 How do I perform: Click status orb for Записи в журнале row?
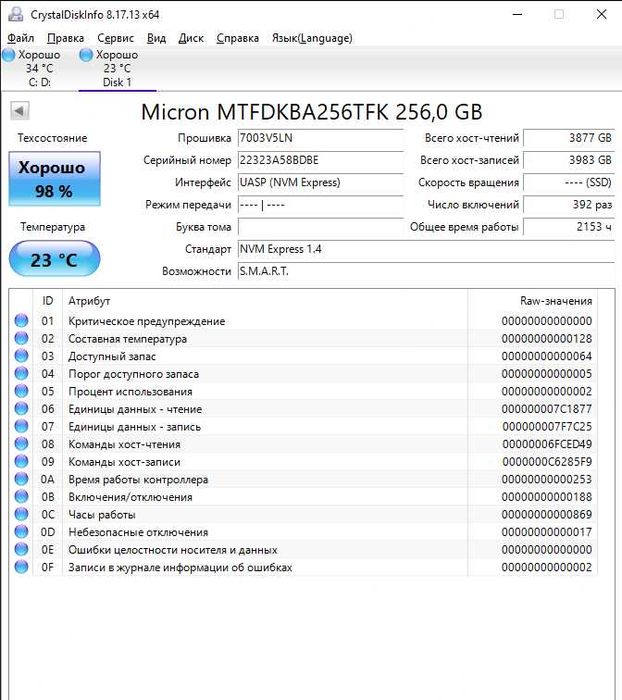pyautogui.click(x=21, y=567)
